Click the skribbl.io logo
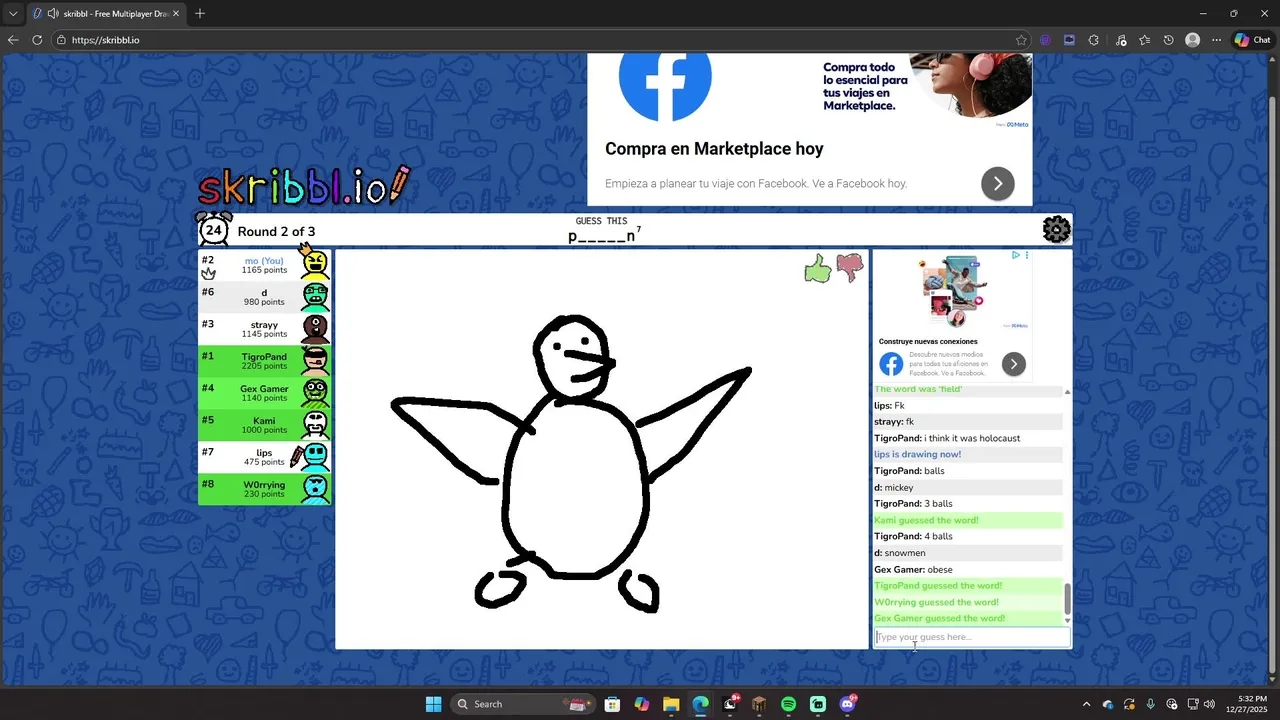Image resolution: width=1280 pixels, height=720 pixels. point(304,187)
